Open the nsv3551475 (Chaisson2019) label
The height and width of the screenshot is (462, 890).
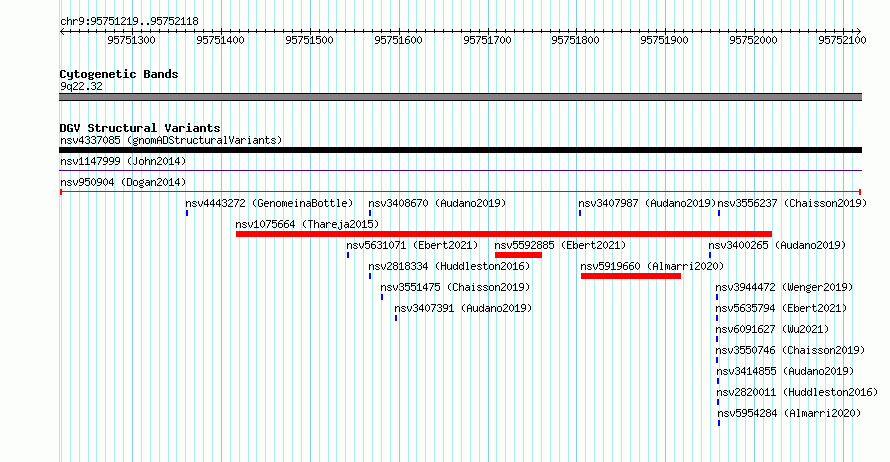click(455, 287)
